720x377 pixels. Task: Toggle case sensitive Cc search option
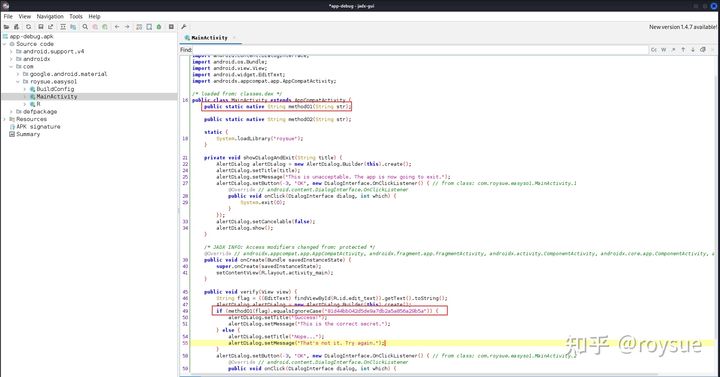click(x=653, y=50)
